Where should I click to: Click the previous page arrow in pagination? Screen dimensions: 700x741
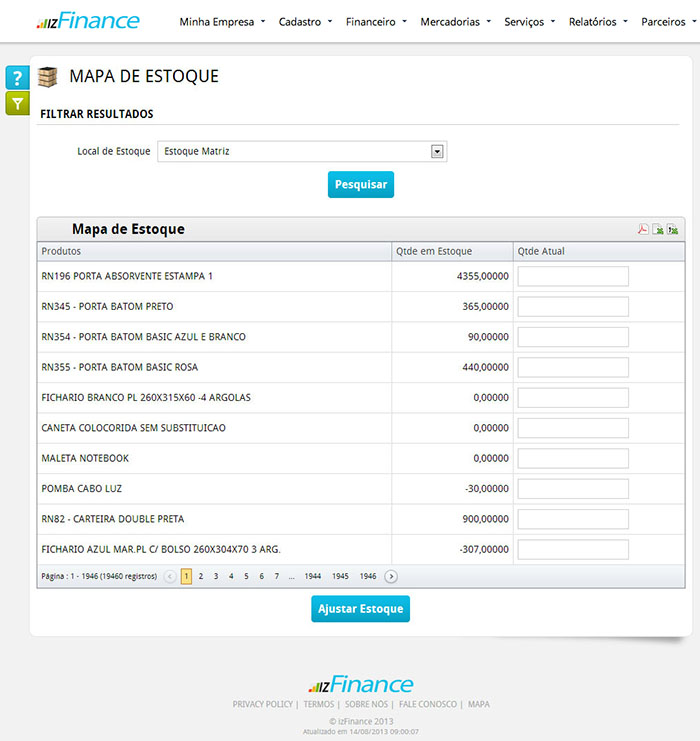(170, 576)
